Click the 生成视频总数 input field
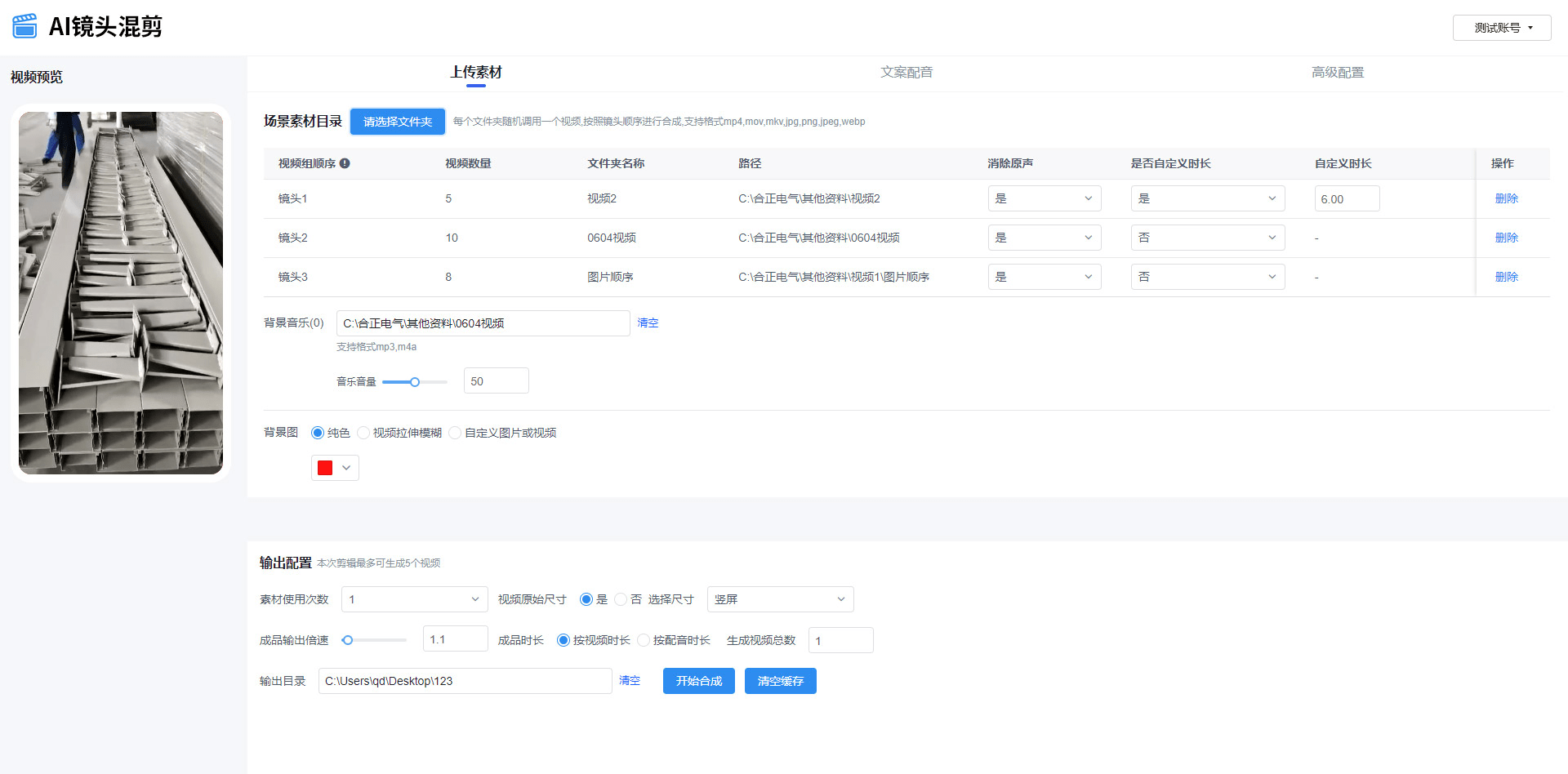This screenshot has width=1568, height=774. 841,640
